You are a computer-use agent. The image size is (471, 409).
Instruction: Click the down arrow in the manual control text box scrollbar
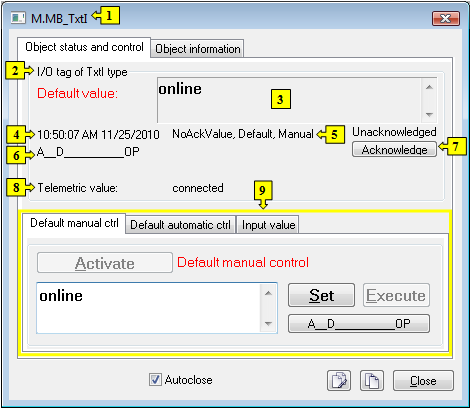pyautogui.click(x=268, y=323)
